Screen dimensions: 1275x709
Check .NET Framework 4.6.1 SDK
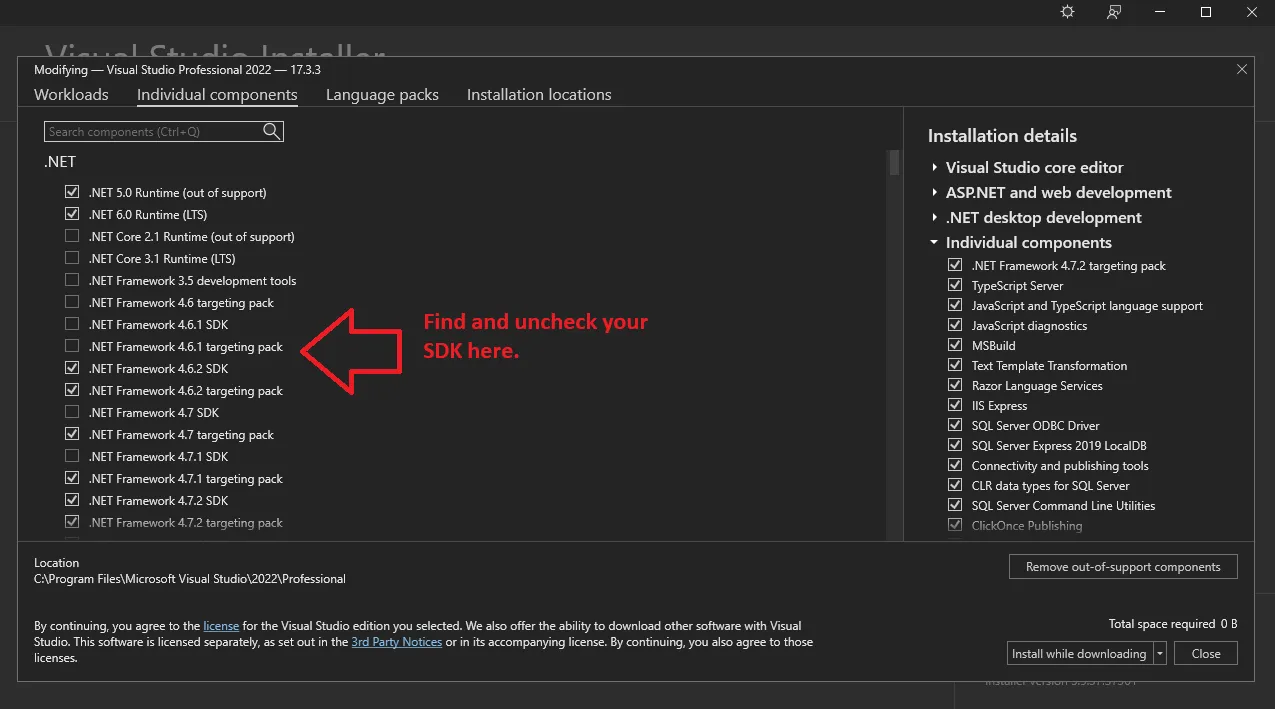pos(72,324)
